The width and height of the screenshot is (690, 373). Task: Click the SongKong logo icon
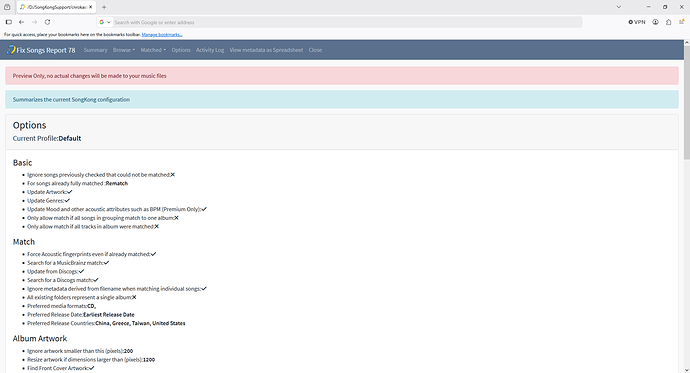click(11, 50)
